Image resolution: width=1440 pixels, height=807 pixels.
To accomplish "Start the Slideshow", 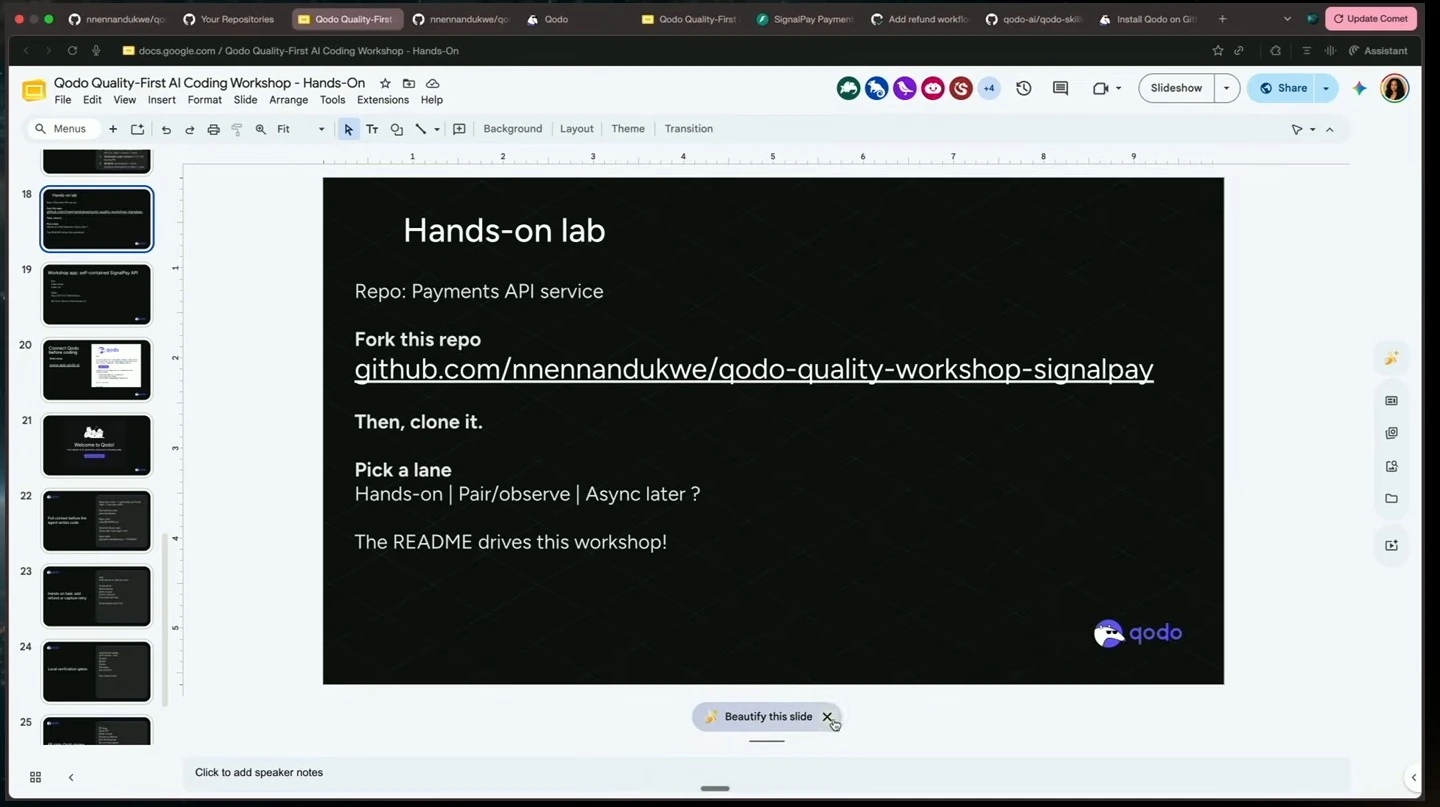I will (1176, 88).
